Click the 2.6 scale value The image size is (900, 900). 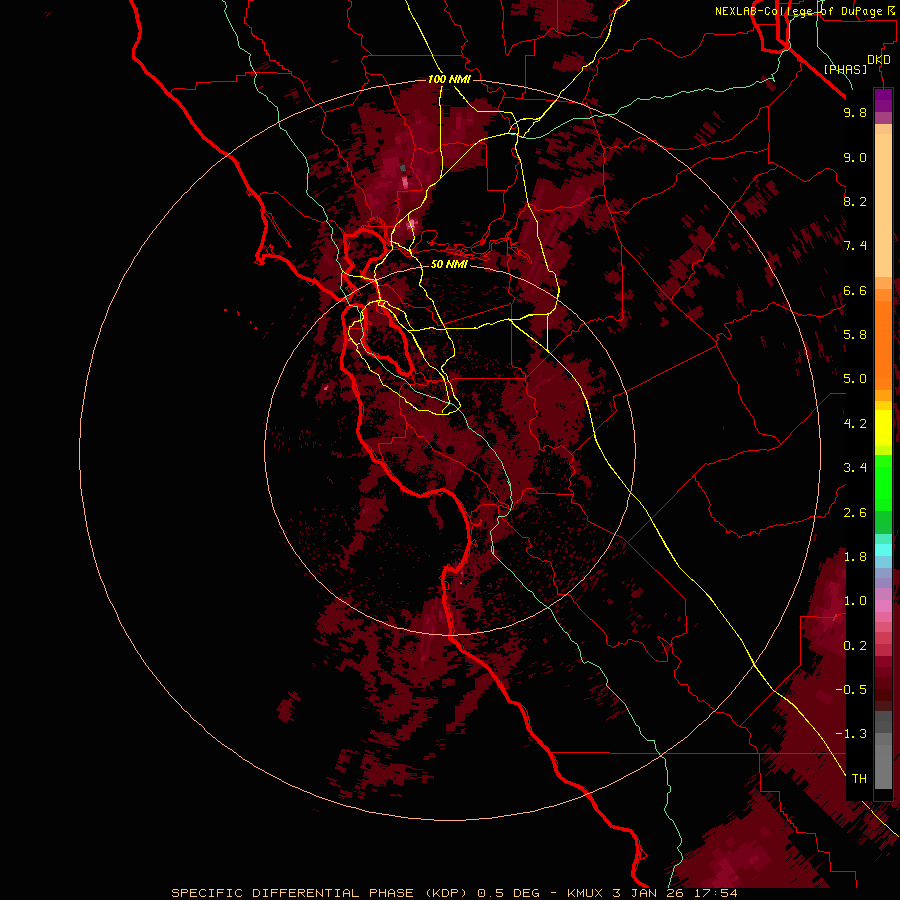855,513
